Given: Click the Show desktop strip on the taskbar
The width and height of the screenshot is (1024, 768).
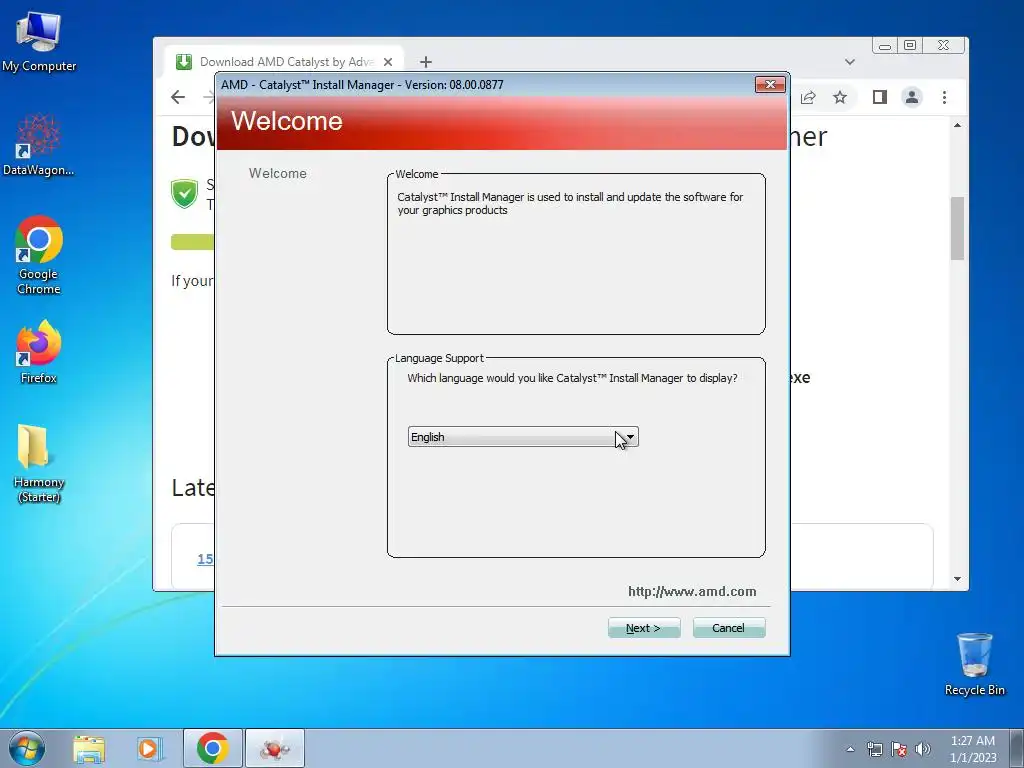Looking at the screenshot, I should (x=1017, y=748).
